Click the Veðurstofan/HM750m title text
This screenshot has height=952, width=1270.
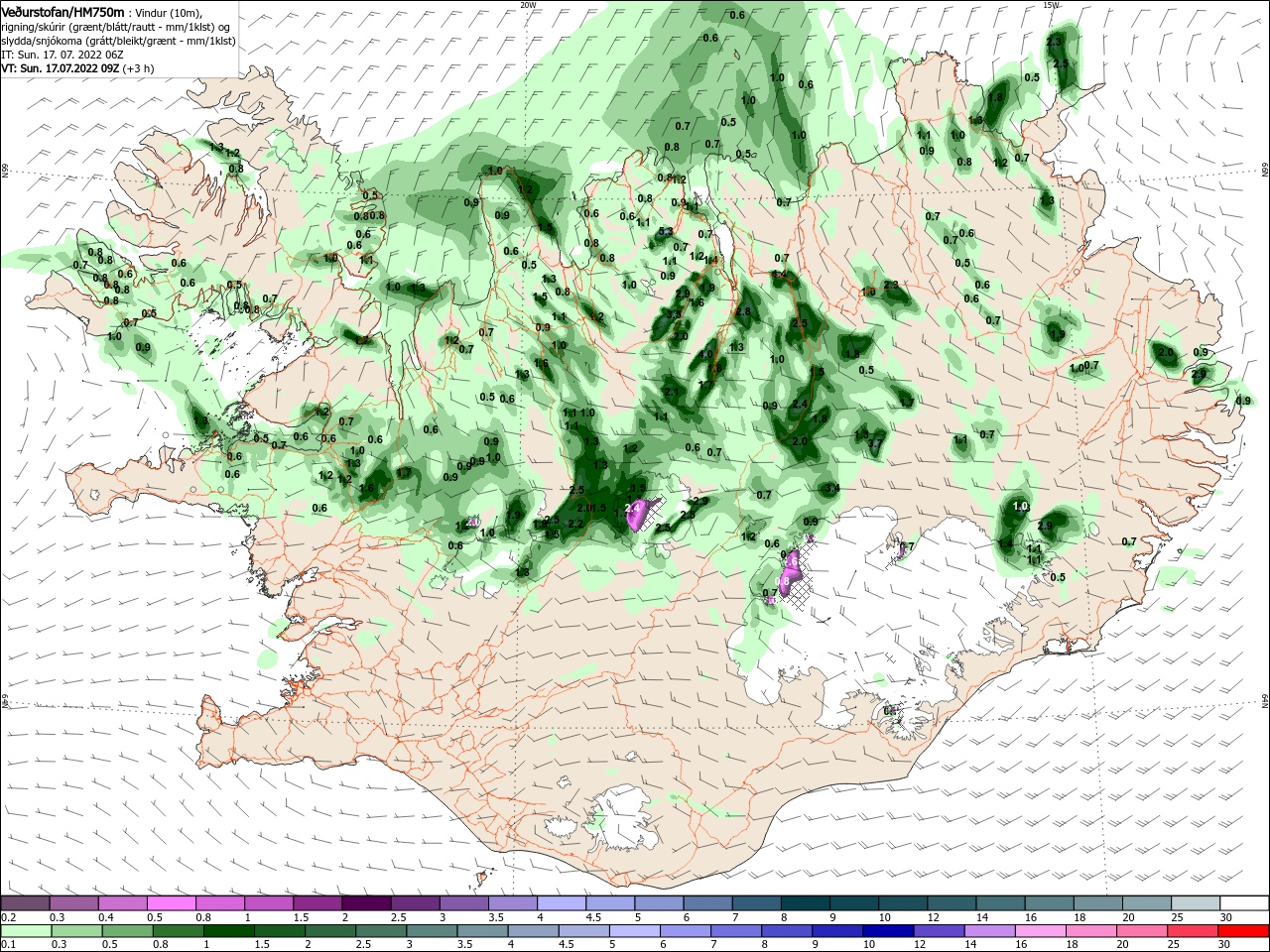(63, 11)
